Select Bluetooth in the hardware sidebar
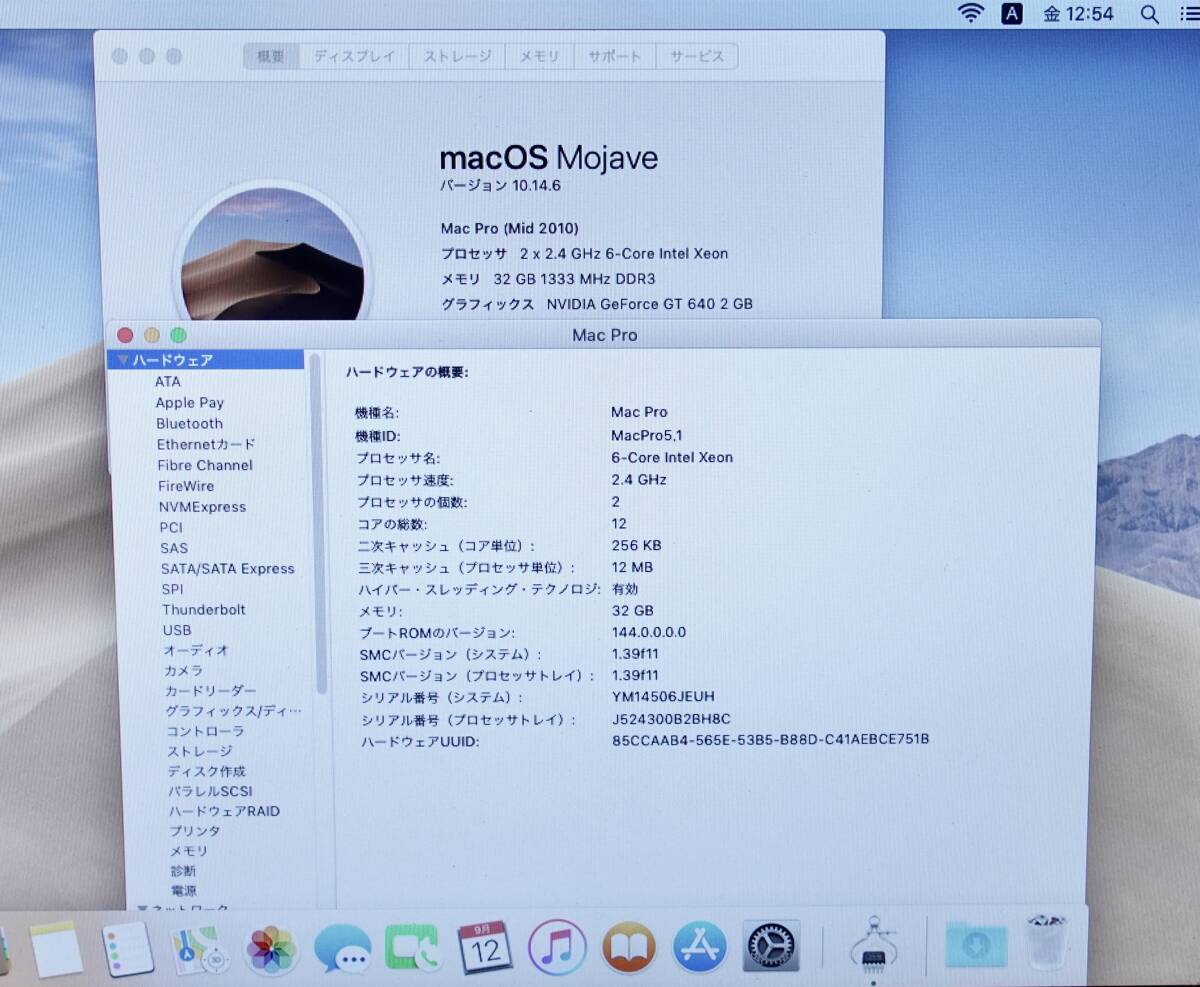 (189, 423)
